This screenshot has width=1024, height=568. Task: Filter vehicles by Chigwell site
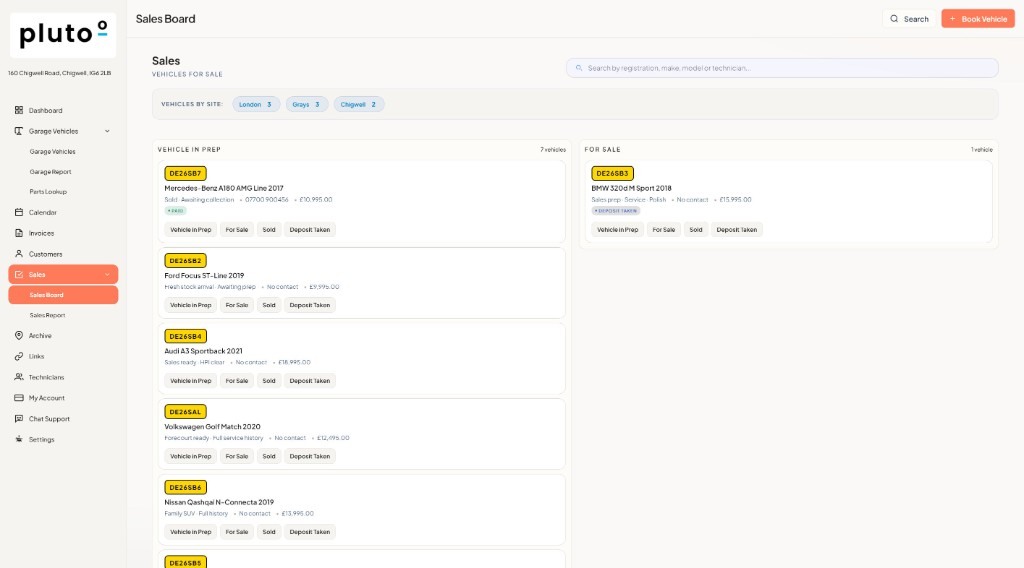click(x=359, y=104)
